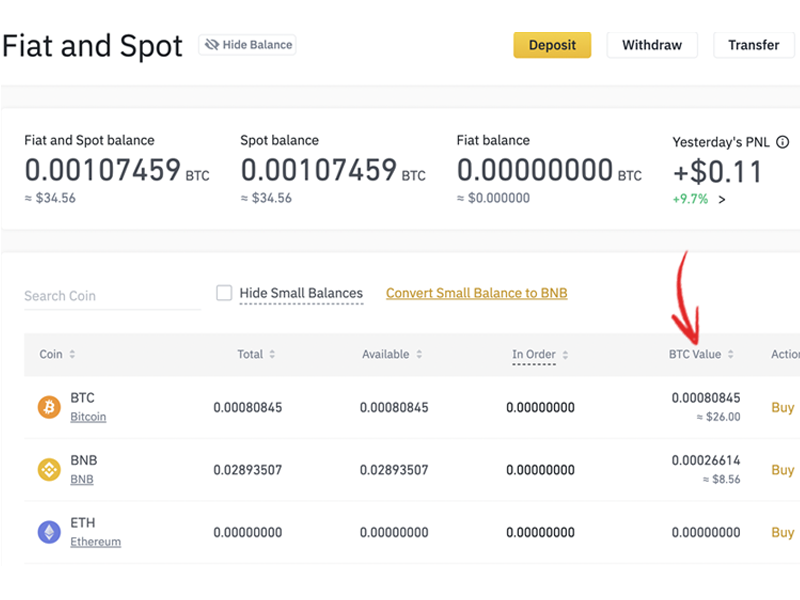Open the BNB name link
The image size is (800, 600).
[82, 480]
